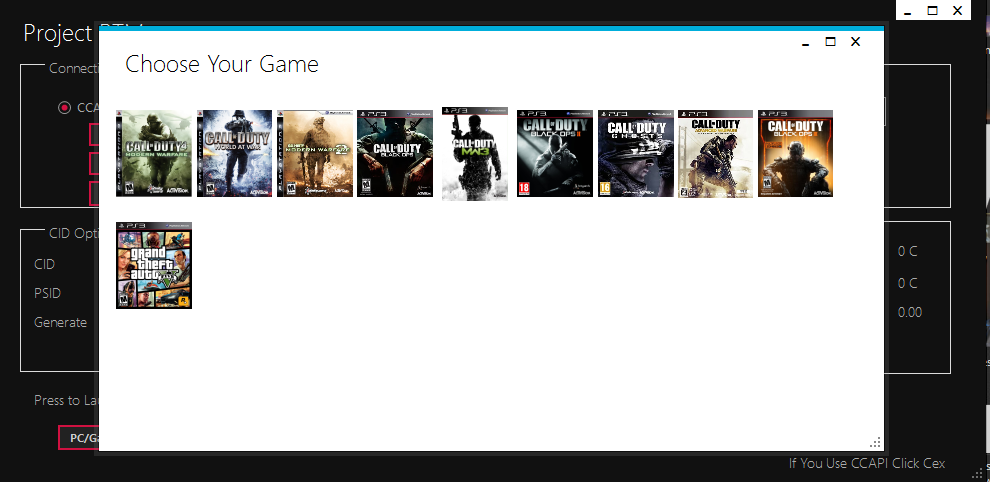Maximize the Choose Your Game dialog
The width and height of the screenshot is (990, 482).
830,42
